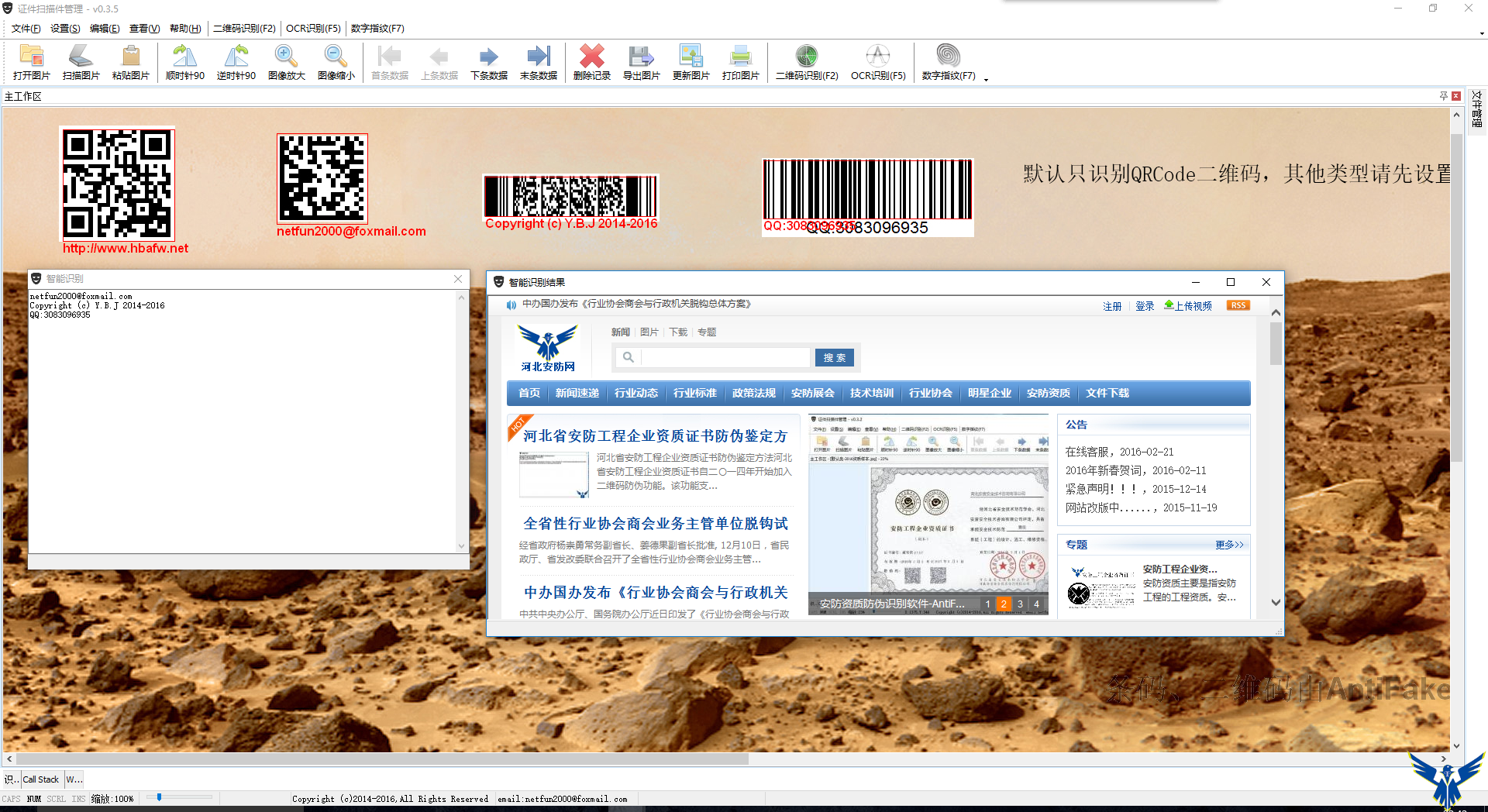Open headline 河北省安防工程企业资质证书防伪鉴定方
Viewport: 1488px width, 812px height.
tap(655, 436)
